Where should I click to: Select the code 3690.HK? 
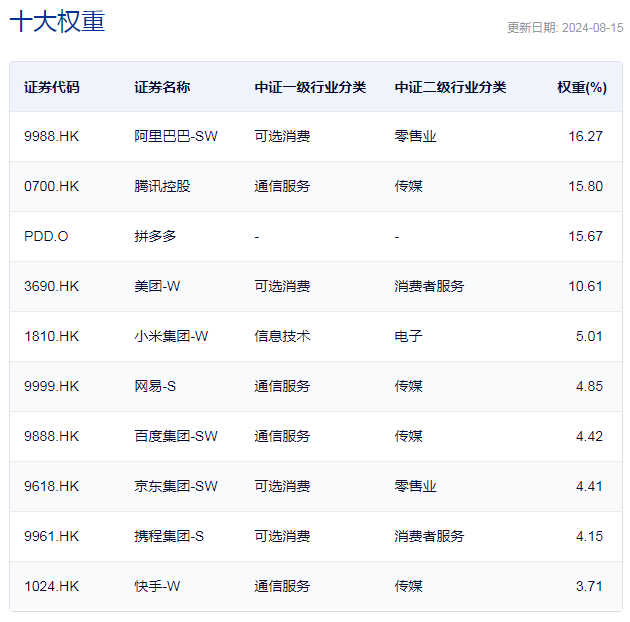[51, 286]
